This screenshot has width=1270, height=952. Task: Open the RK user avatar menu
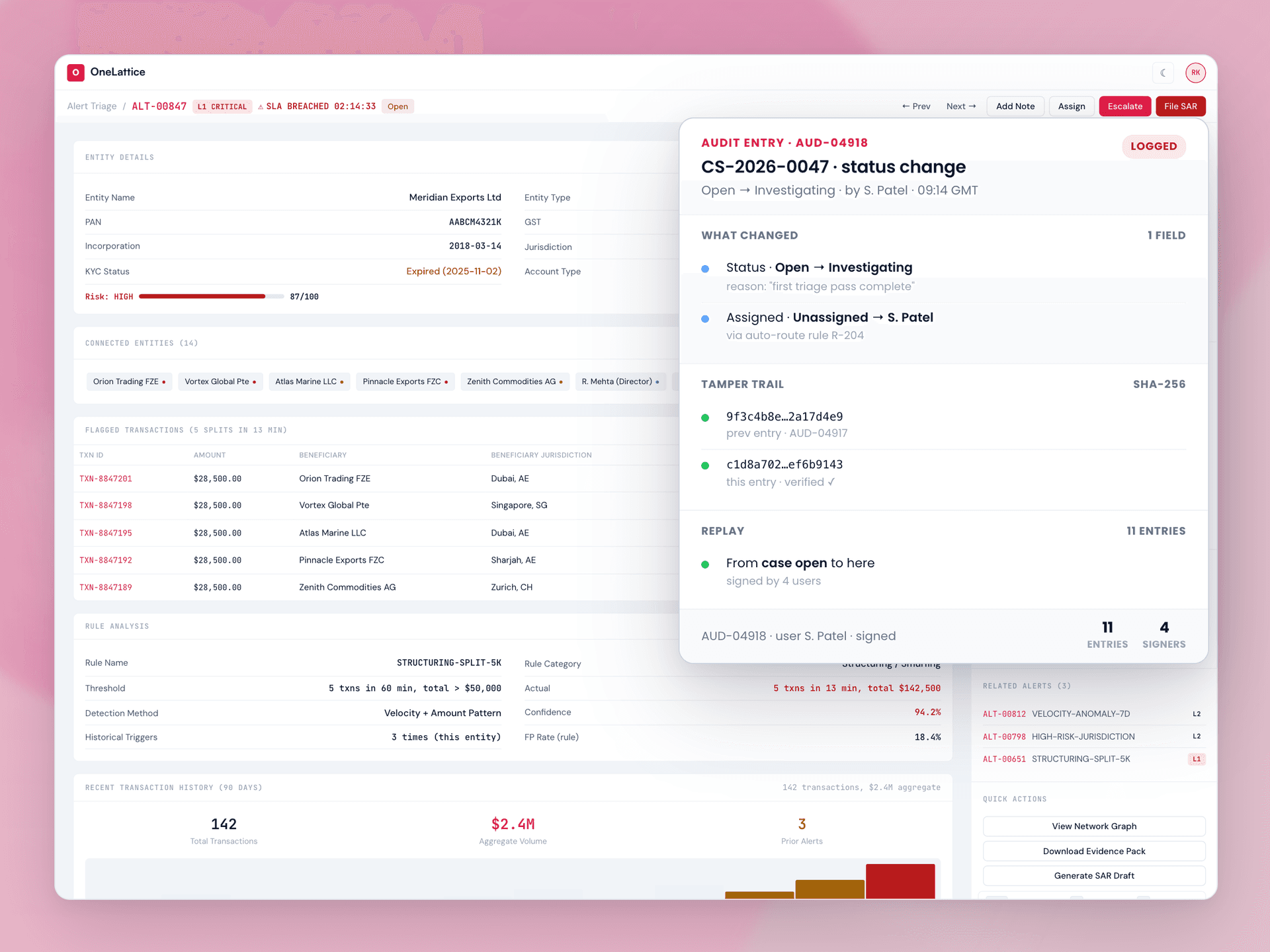click(1195, 73)
